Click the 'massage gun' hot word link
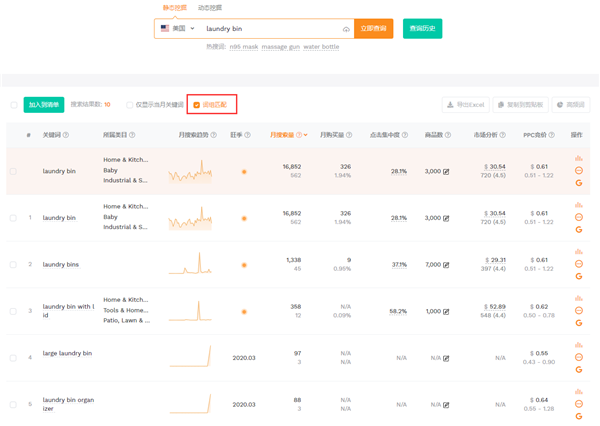The height and width of the screenshot is (426, 600). 280,47
